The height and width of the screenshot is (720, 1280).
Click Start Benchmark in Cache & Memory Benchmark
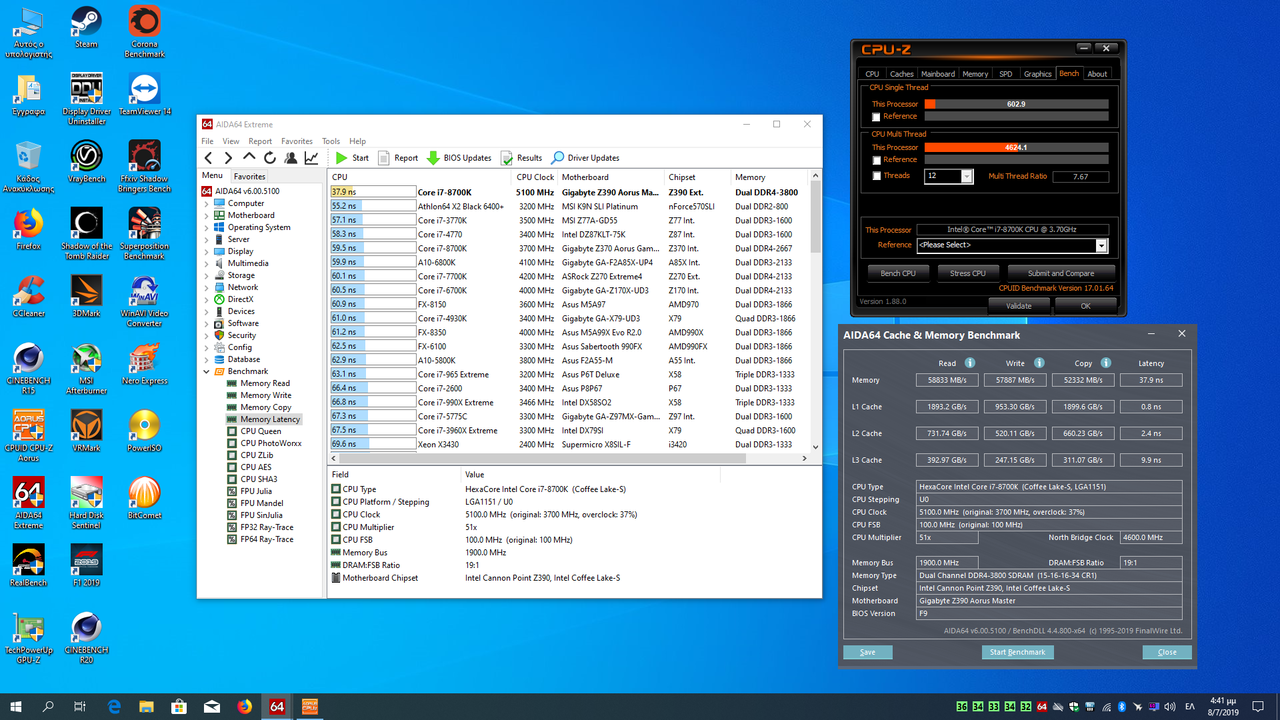coord(1017,652)
